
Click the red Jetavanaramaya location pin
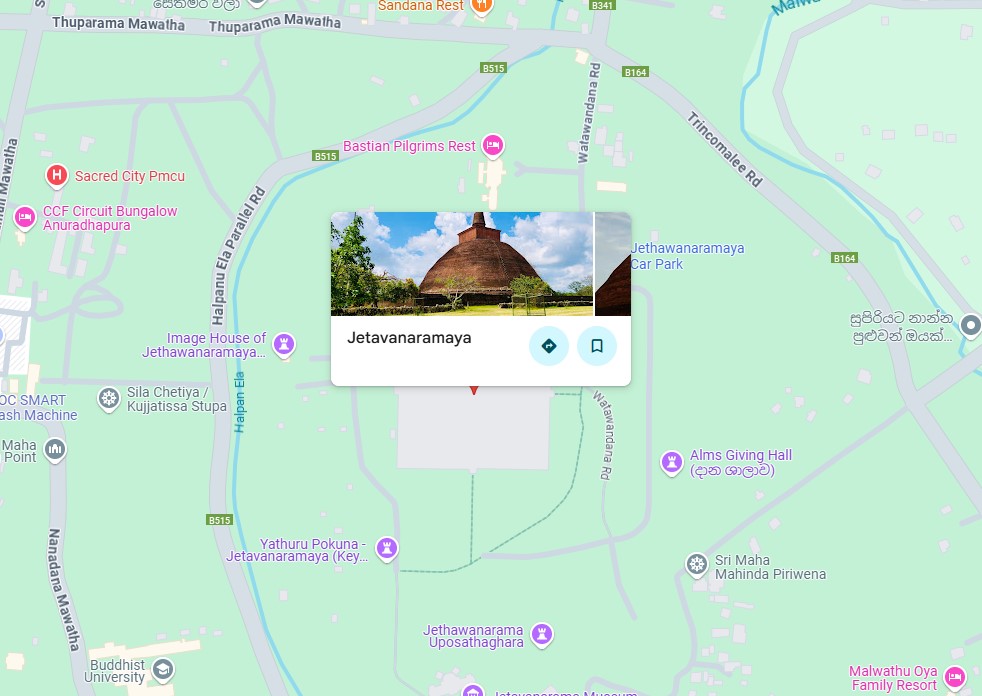coord(474,390)
